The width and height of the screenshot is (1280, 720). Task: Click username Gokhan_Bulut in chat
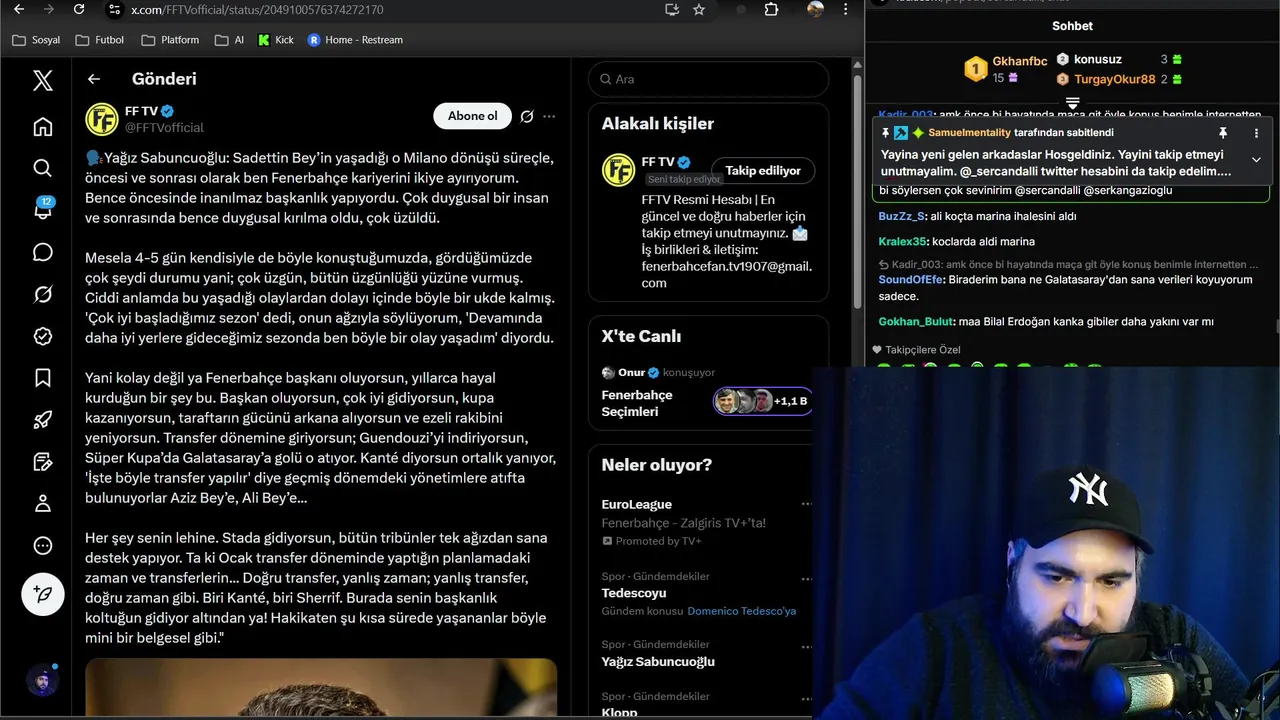point(916,322)
